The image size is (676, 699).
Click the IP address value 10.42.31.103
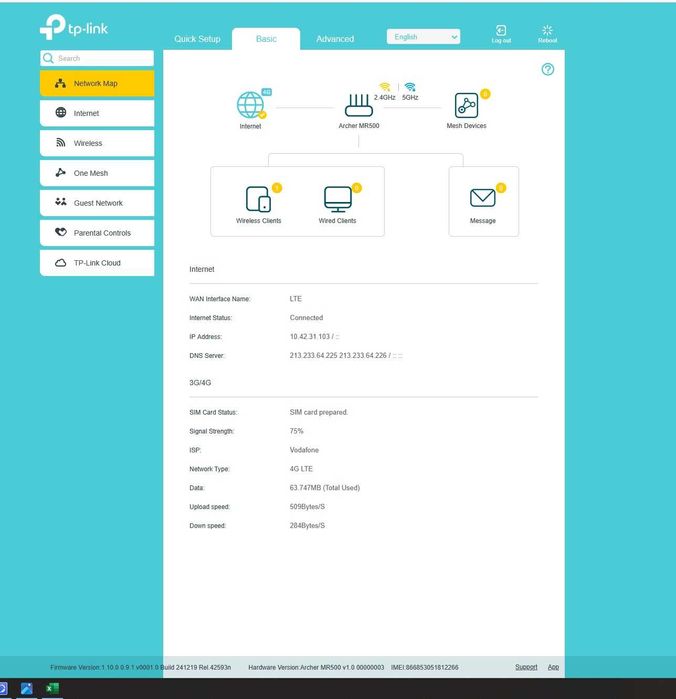(x=309, y=337)
